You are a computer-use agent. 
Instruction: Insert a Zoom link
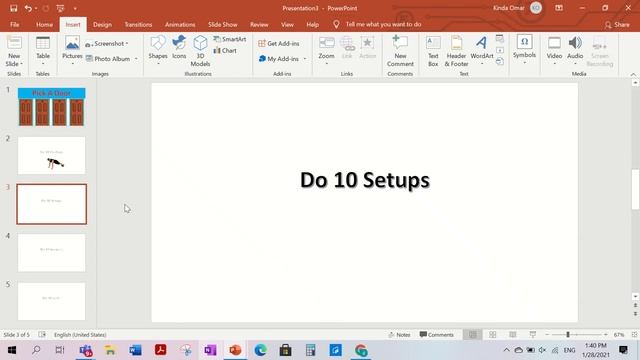(x=327, y=50)
